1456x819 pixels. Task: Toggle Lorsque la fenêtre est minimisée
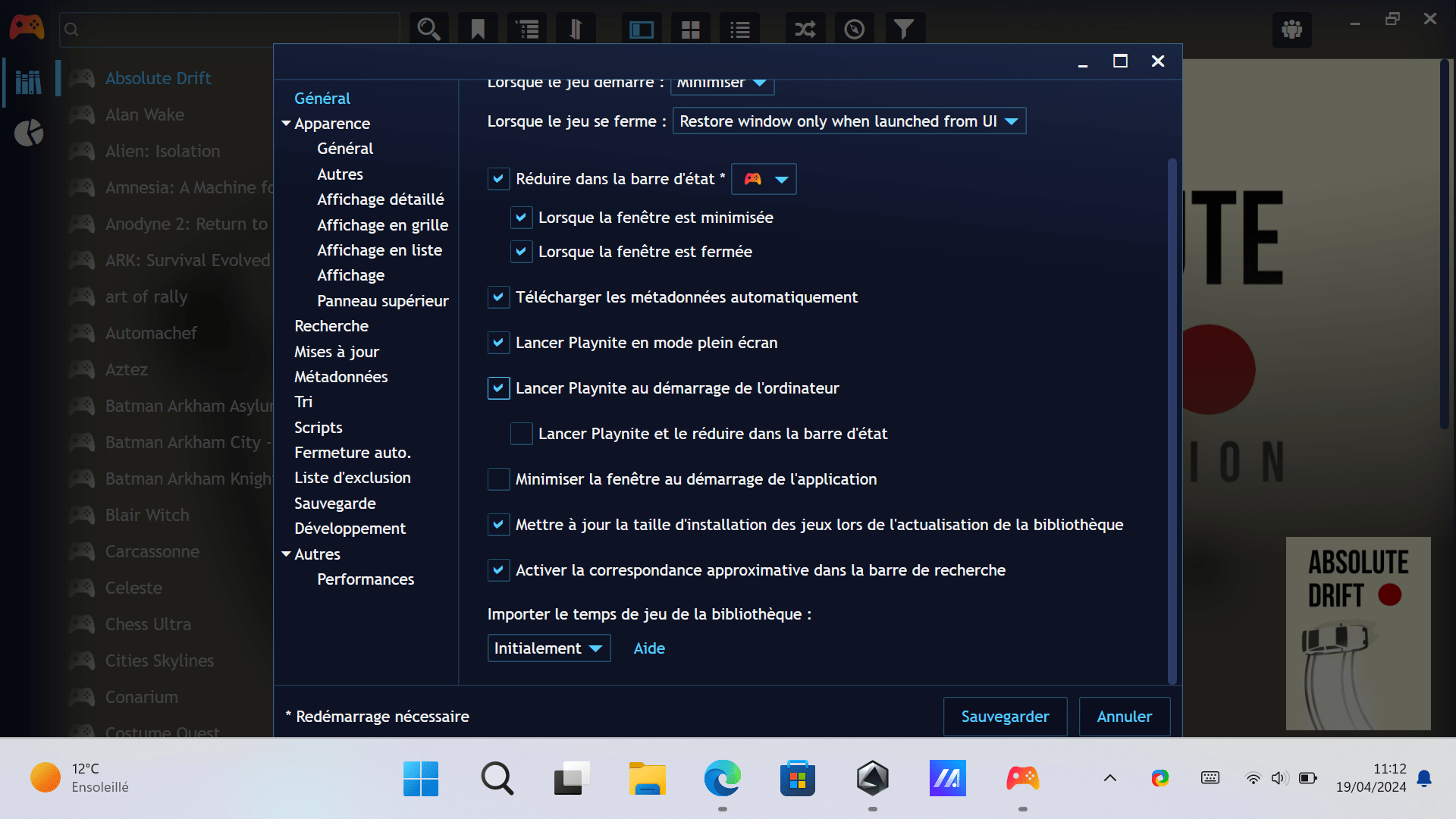521,218
